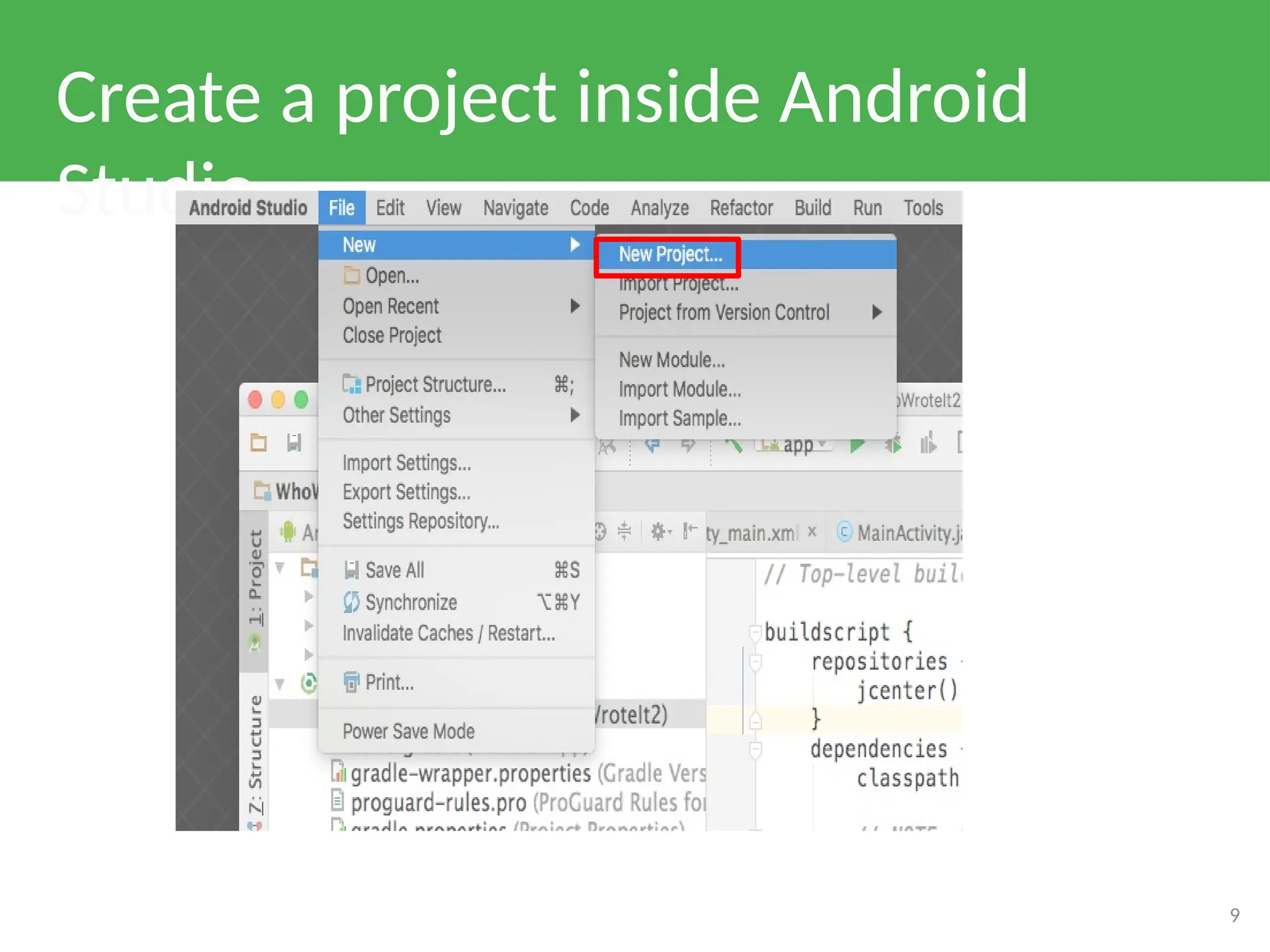The height and width of the screenshot is (952, 1270).
Task: Click the undo arrow toolbar icon
Action: (x=652, y=444)
